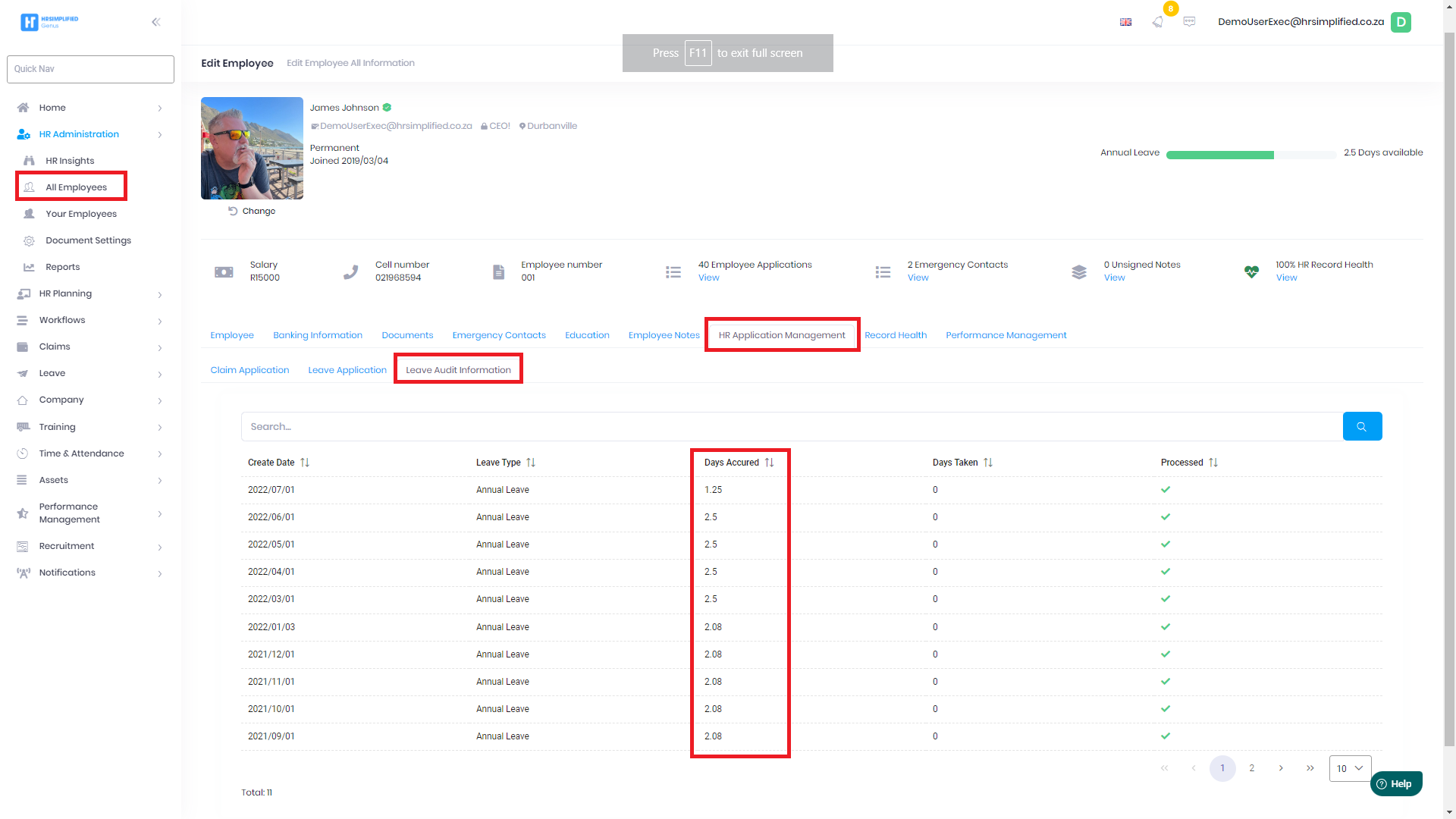Click the green user avatar D

click(1401, 22)
